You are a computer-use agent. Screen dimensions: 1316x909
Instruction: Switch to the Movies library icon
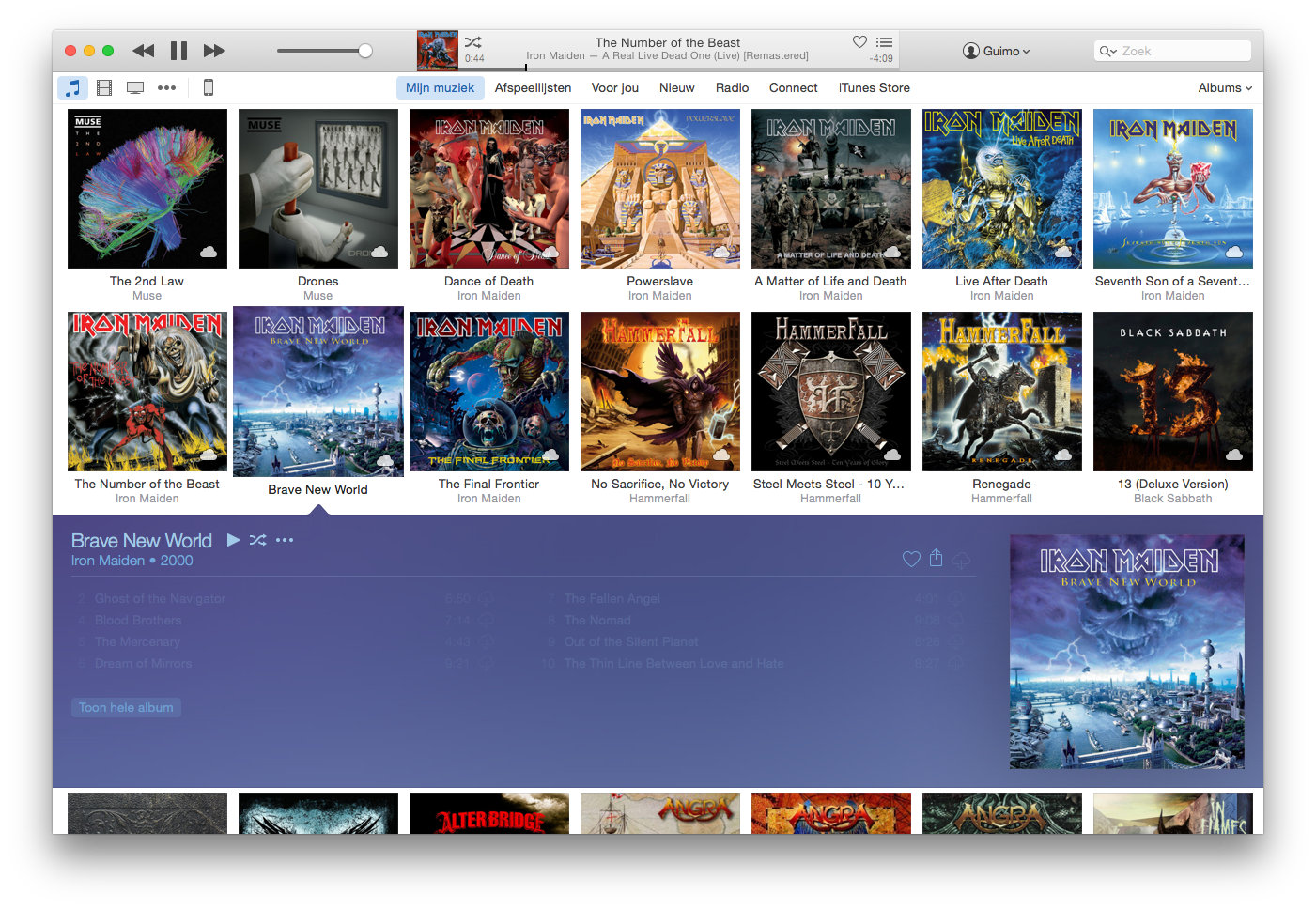[x=104, y=87]
